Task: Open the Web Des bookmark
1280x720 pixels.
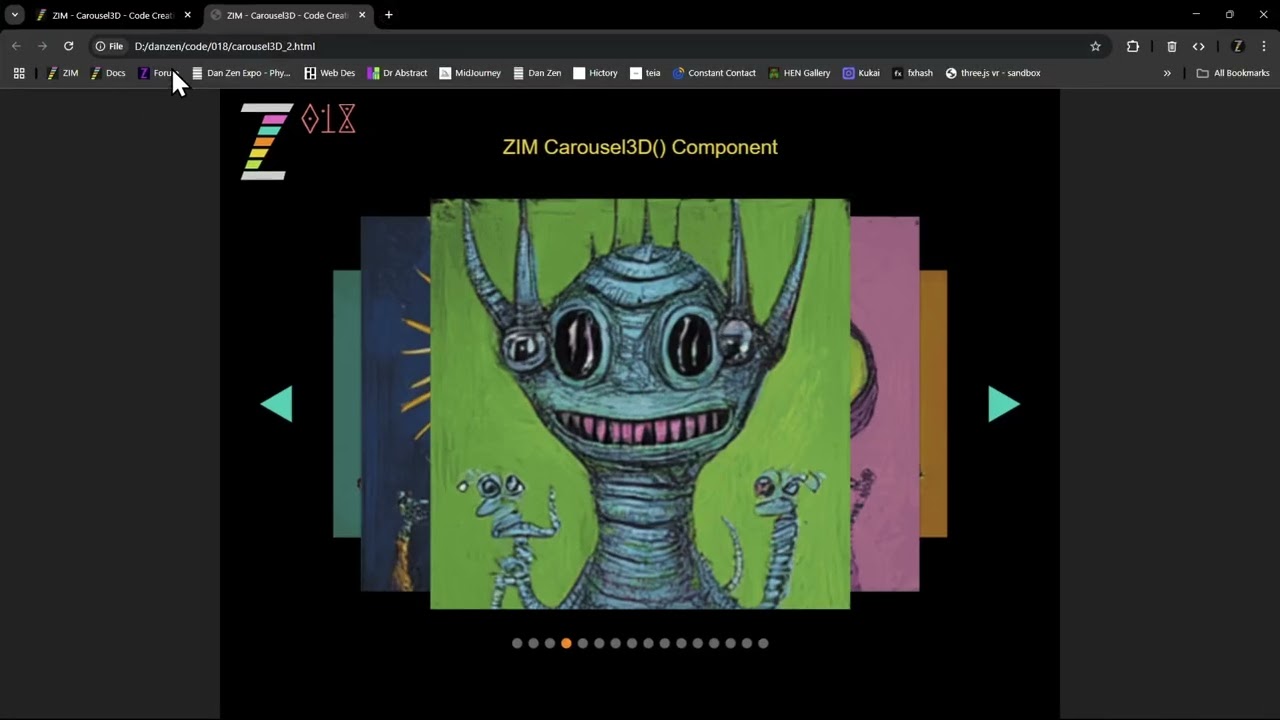Action: [330, 73]
